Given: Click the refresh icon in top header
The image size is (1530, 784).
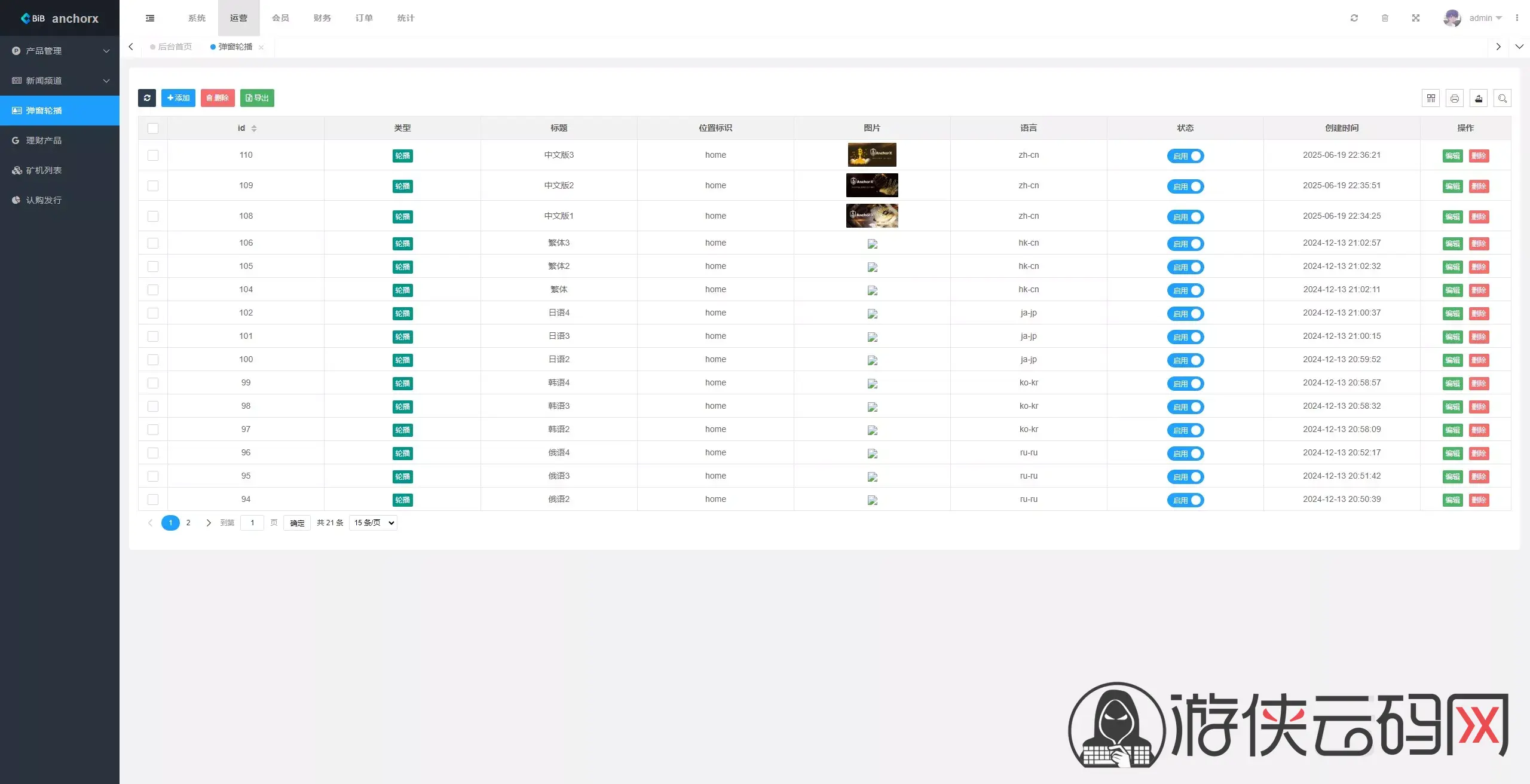Looking at the screenshot, I should point(1354,18).
